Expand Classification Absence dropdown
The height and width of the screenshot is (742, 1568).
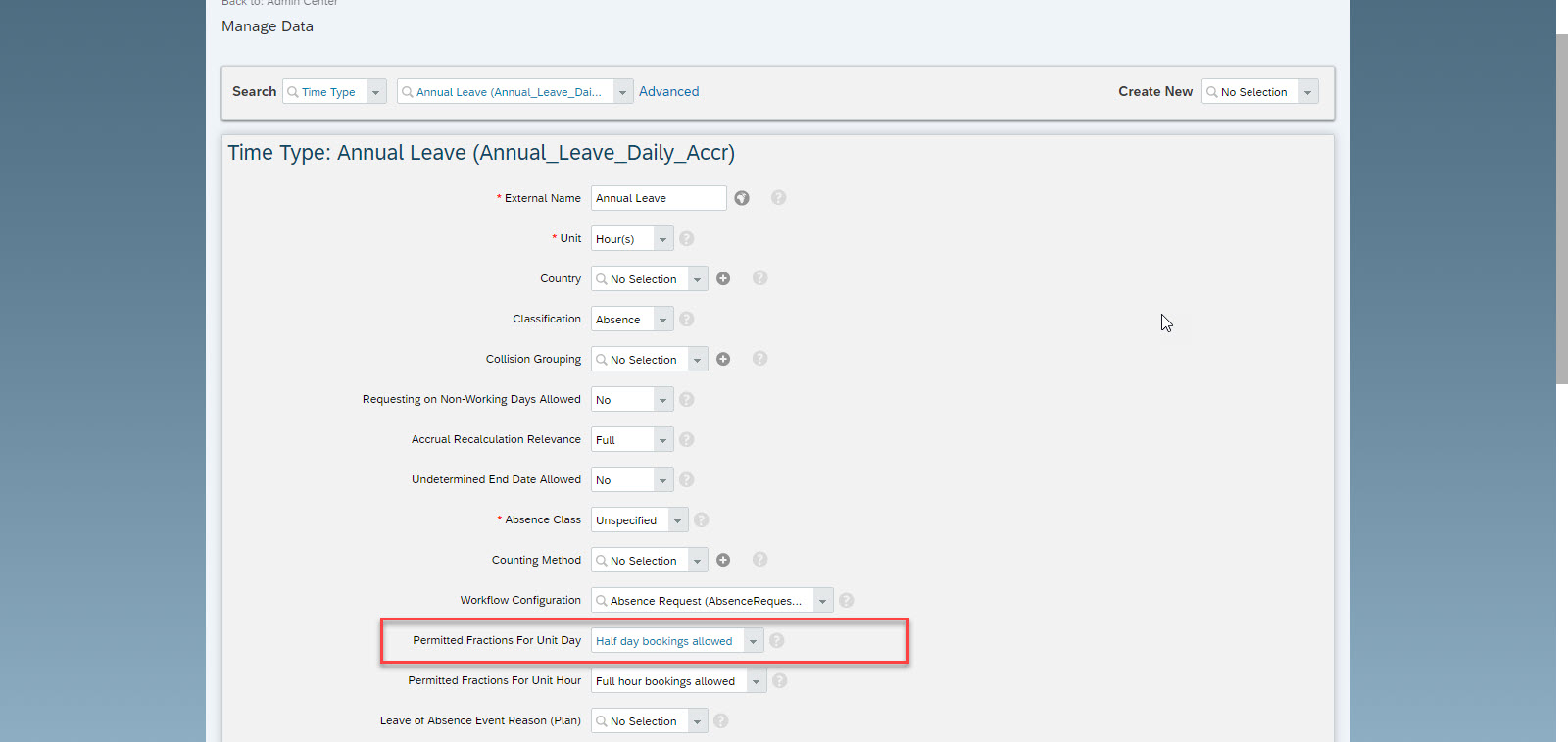coord(663,320)
